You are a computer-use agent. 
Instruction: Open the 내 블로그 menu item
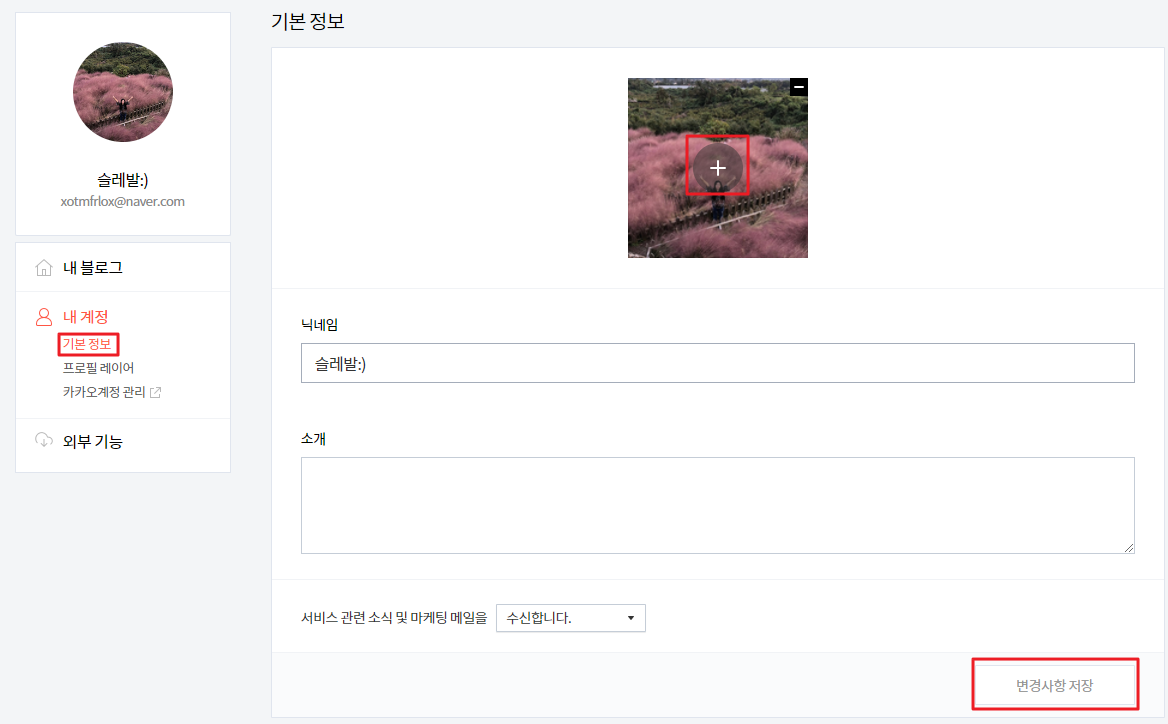[x=92, y=267]
